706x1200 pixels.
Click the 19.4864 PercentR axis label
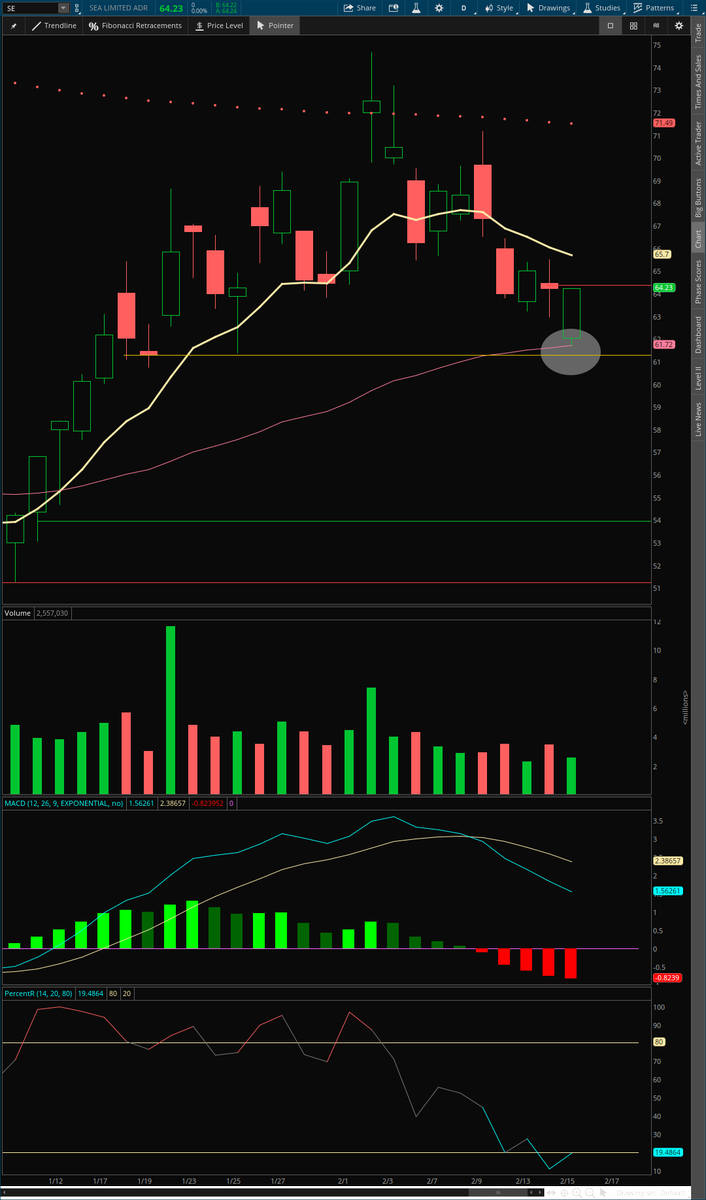pyautogui.click(x=667, y=1153)
